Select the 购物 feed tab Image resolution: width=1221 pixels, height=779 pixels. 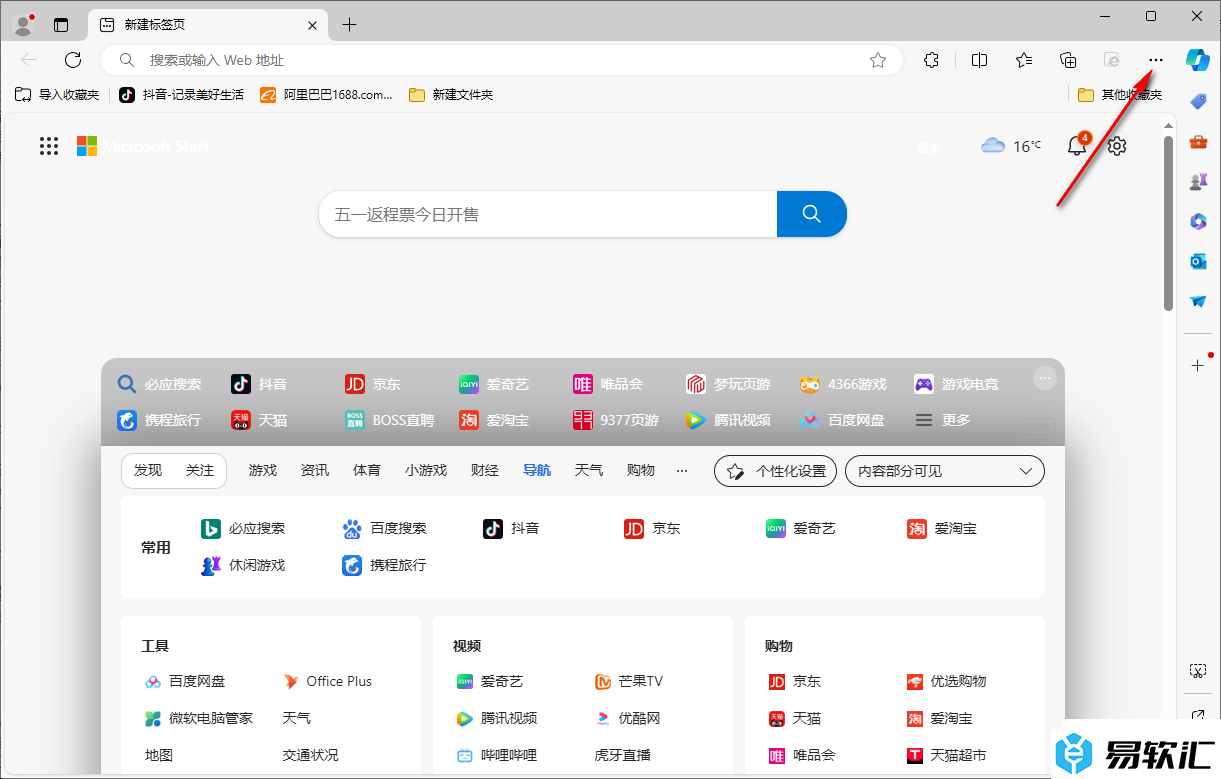pos(641,470)
